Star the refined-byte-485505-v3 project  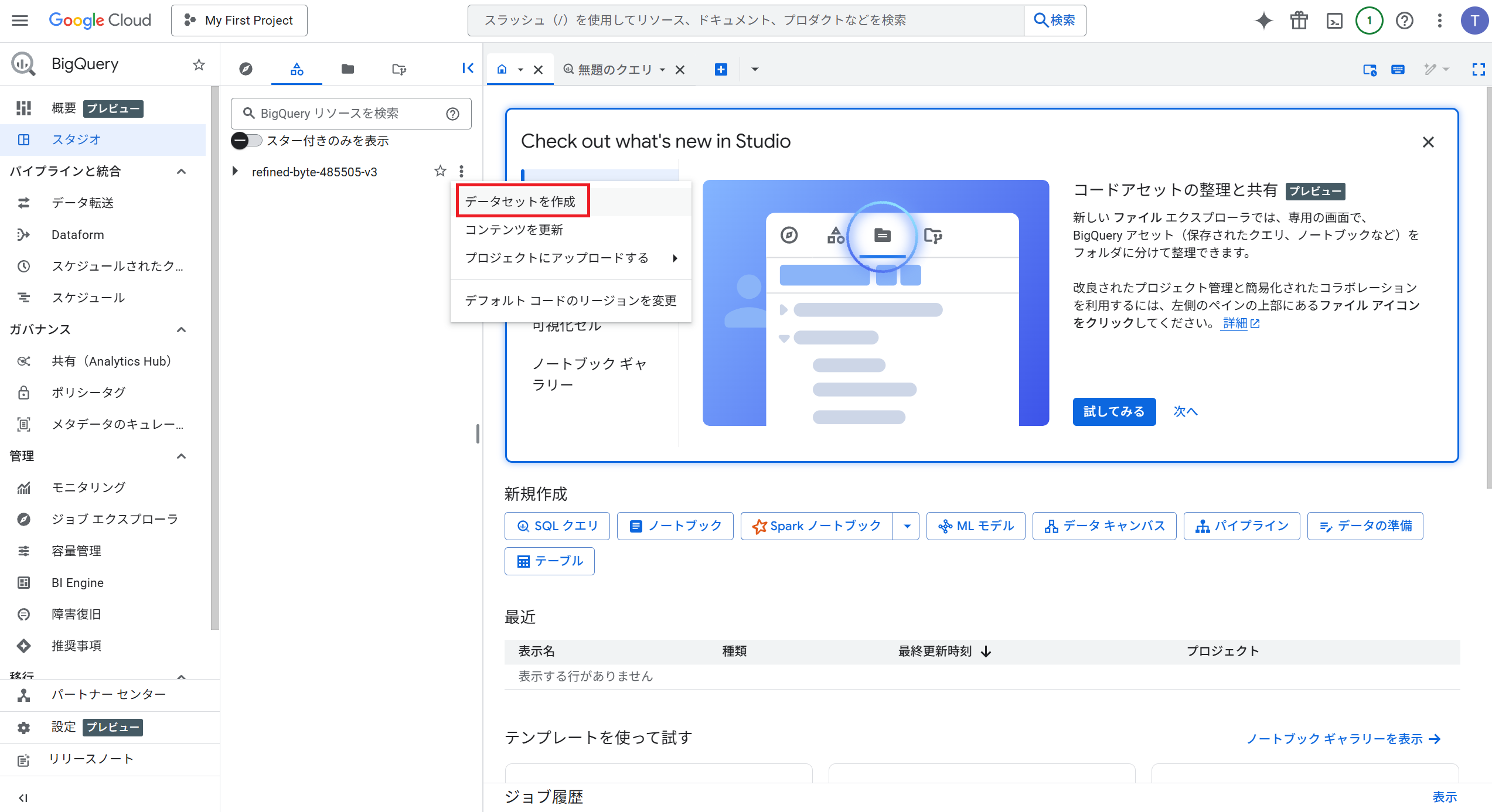tap(440, 171)
